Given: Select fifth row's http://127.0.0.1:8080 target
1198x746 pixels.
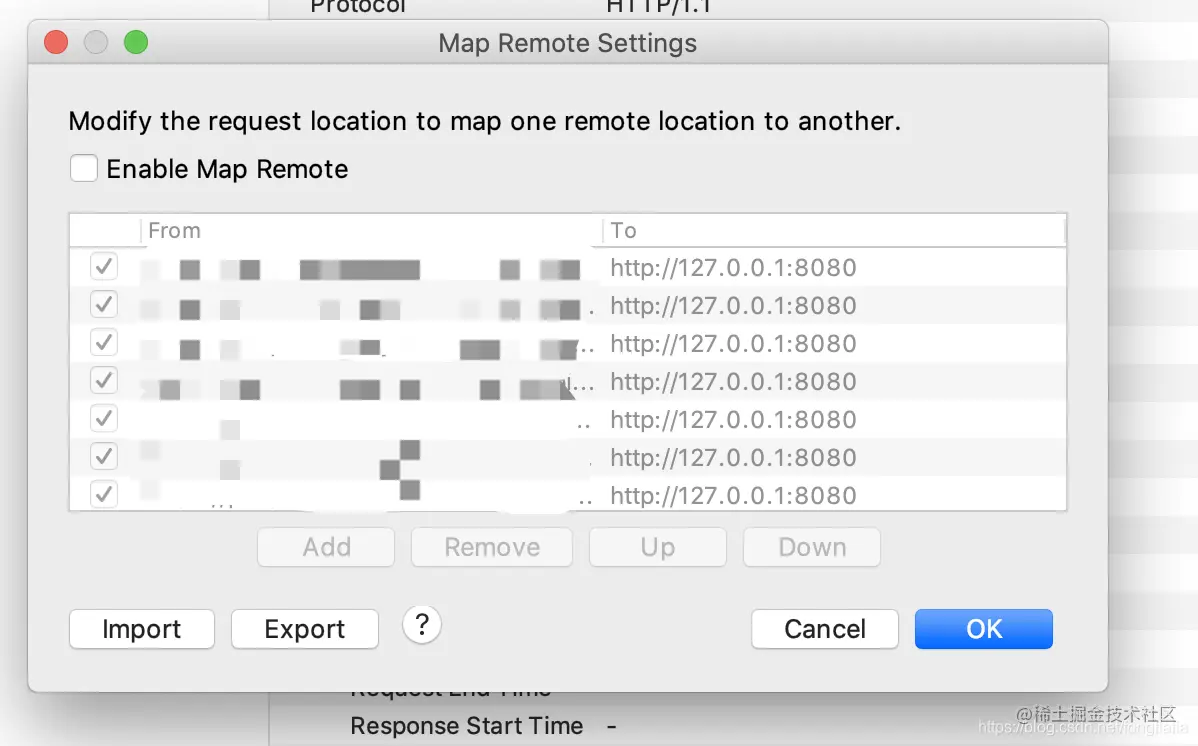Looking at the screenshot, I should (733, 420).
